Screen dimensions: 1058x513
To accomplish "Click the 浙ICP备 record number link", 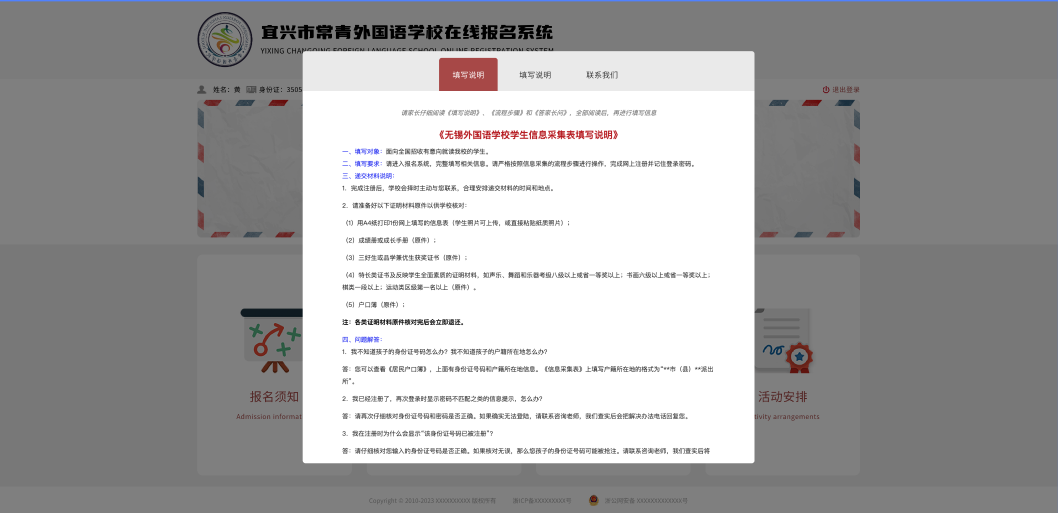I will [541, 501].
